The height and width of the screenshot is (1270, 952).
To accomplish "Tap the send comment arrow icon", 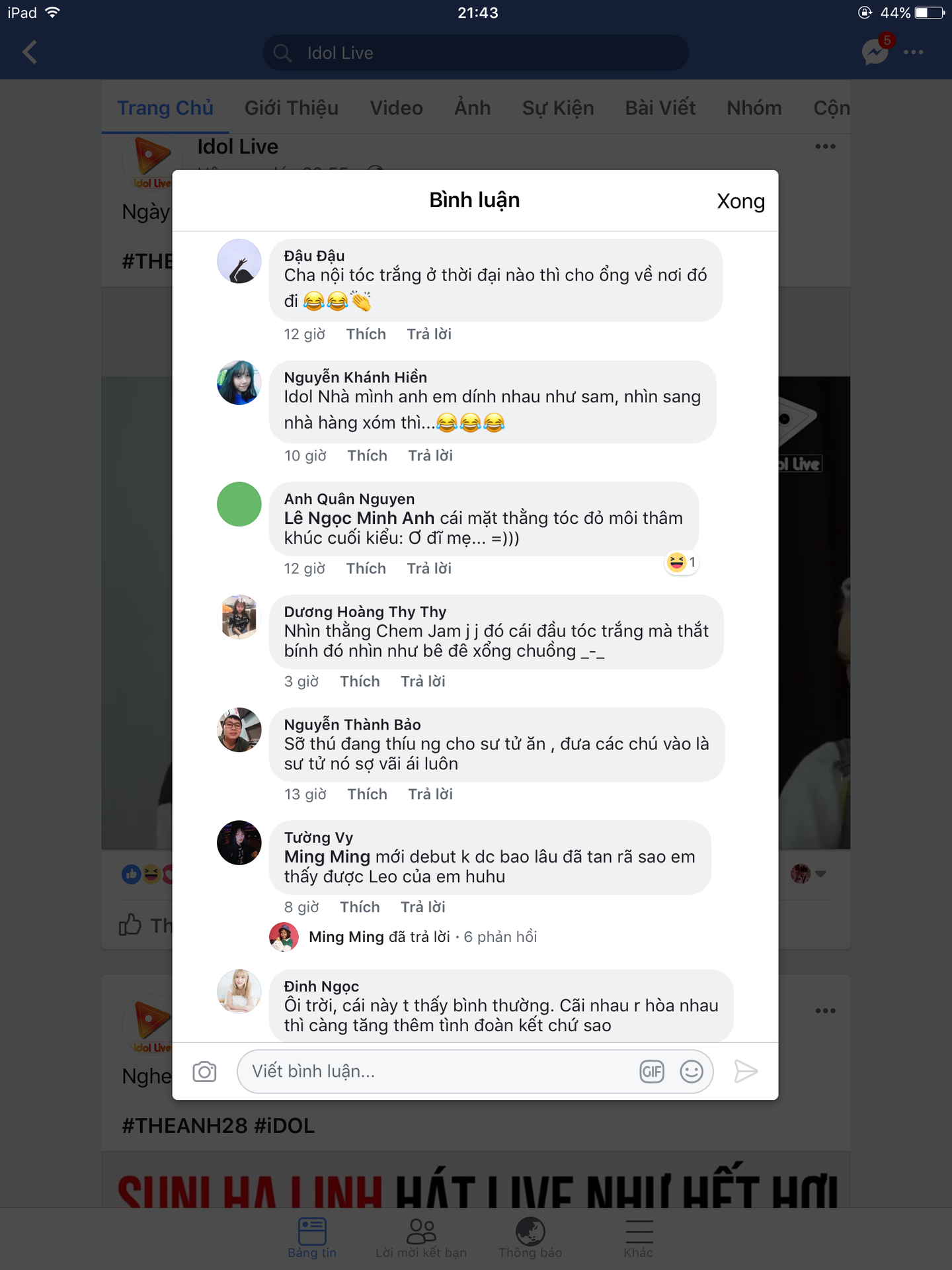I will tap(746, 1072).
